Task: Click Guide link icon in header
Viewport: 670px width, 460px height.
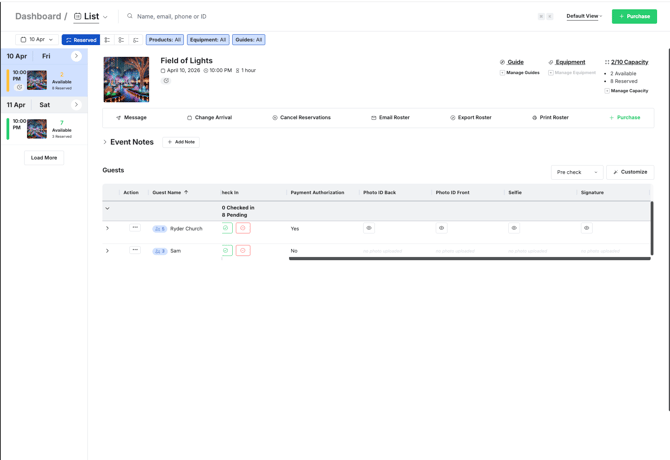Action: 502,62
